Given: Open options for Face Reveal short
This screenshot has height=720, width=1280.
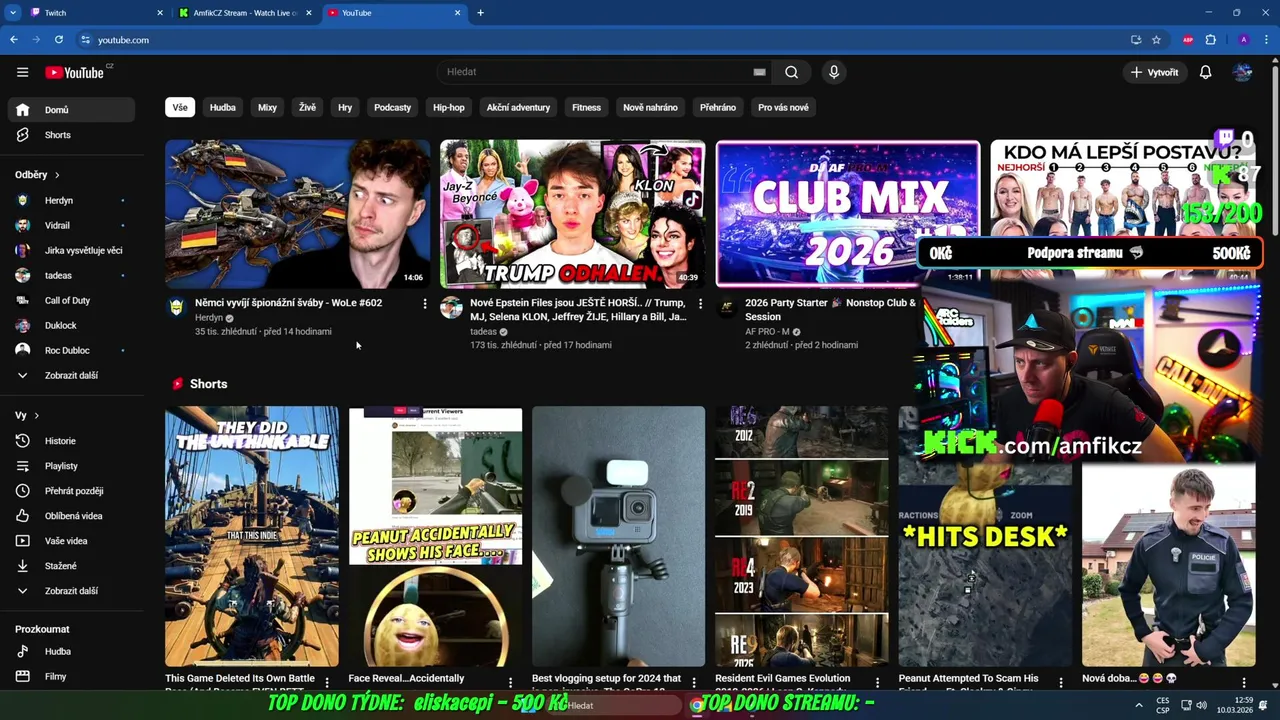Looking at the screenshot, I should tap(510, 682).
